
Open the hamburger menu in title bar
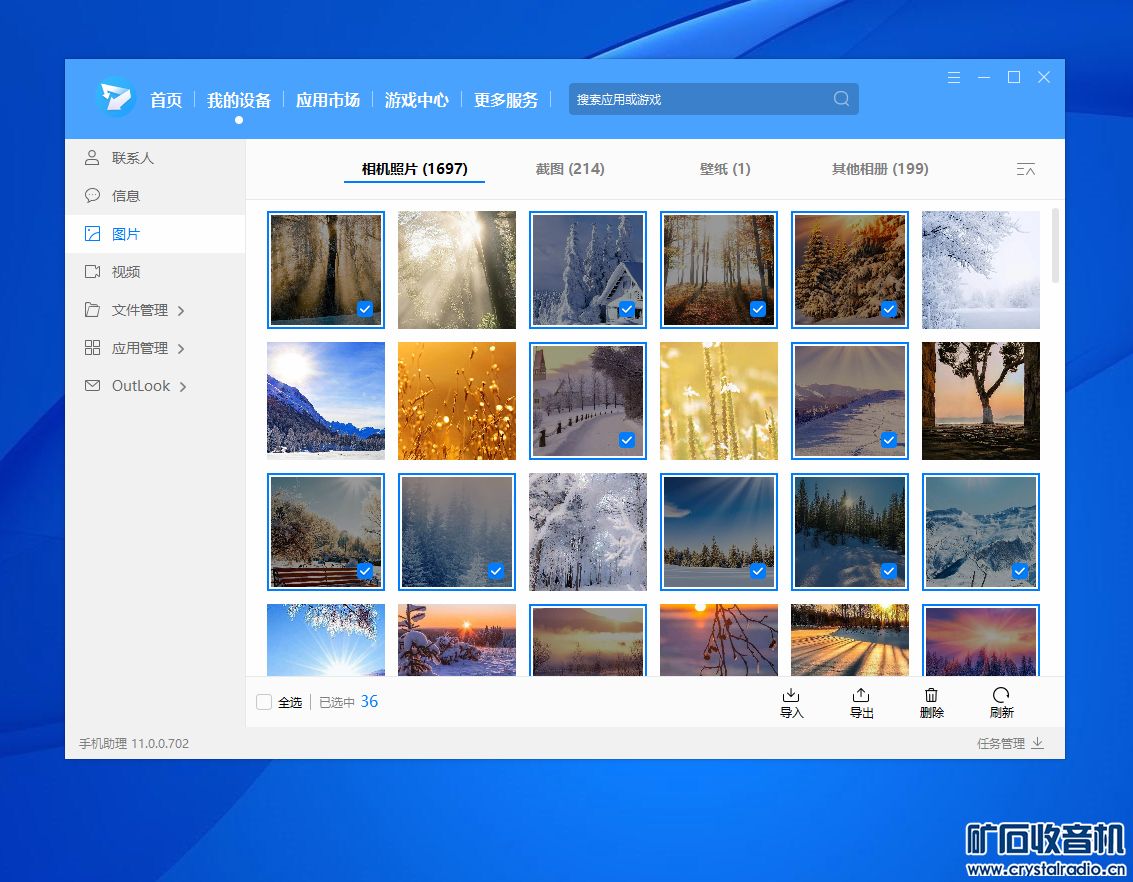(x=954, y=78)
